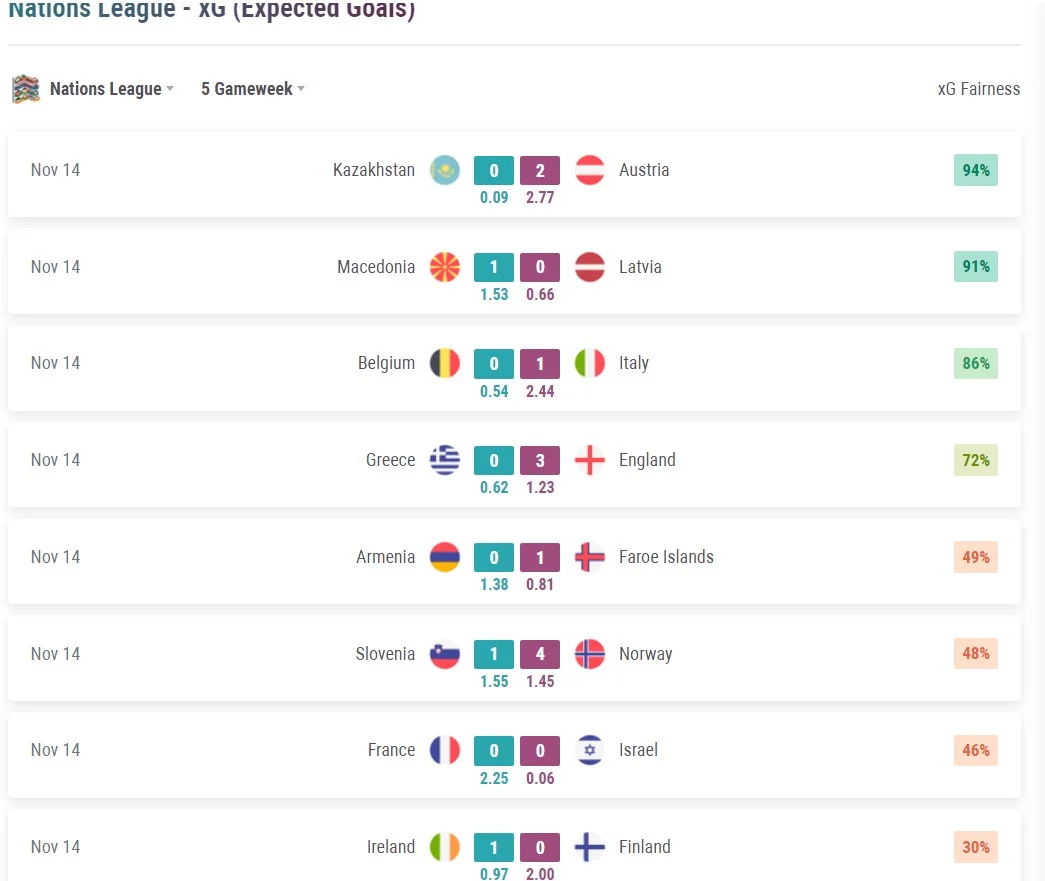Open the Greece team link
Image resolution: width=1045 pixels, height=881 pixels.
[390, 460]
